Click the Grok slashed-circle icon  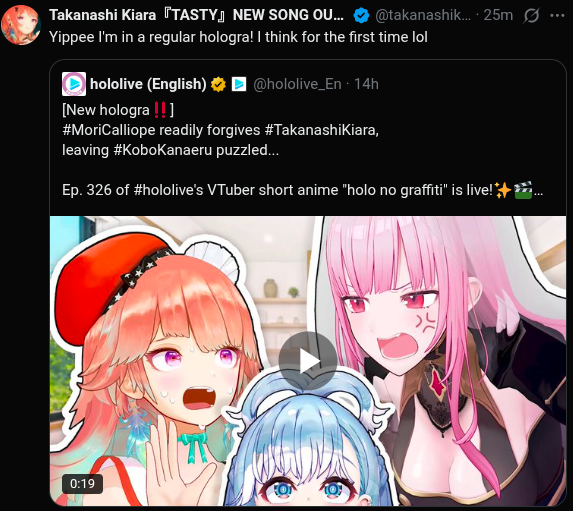531,16
